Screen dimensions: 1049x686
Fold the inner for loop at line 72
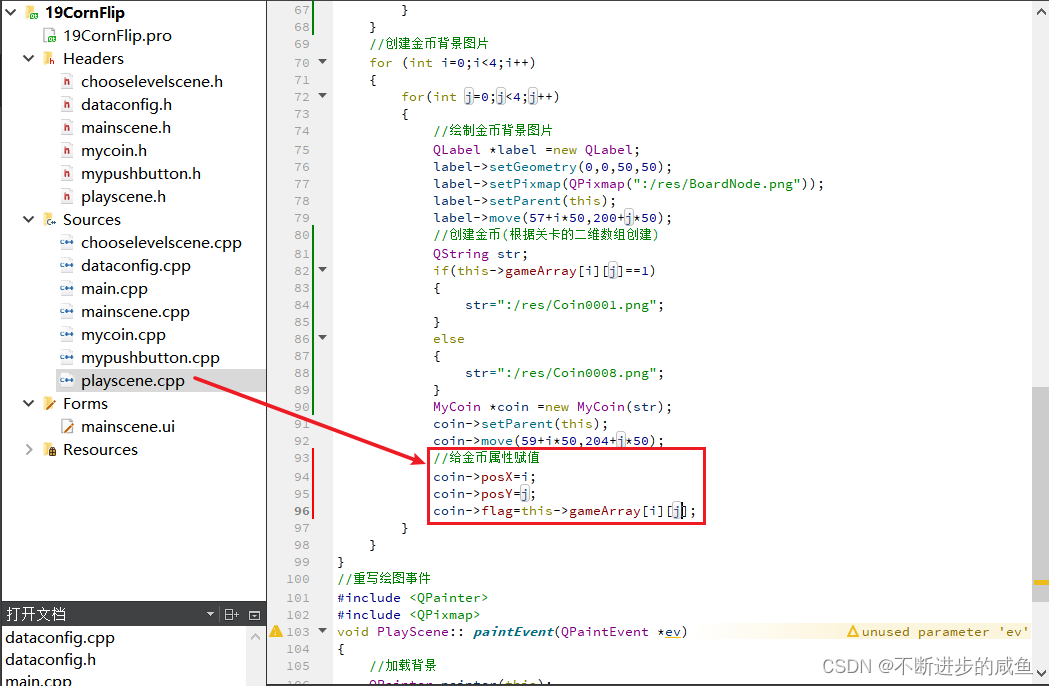coord(322,96)
